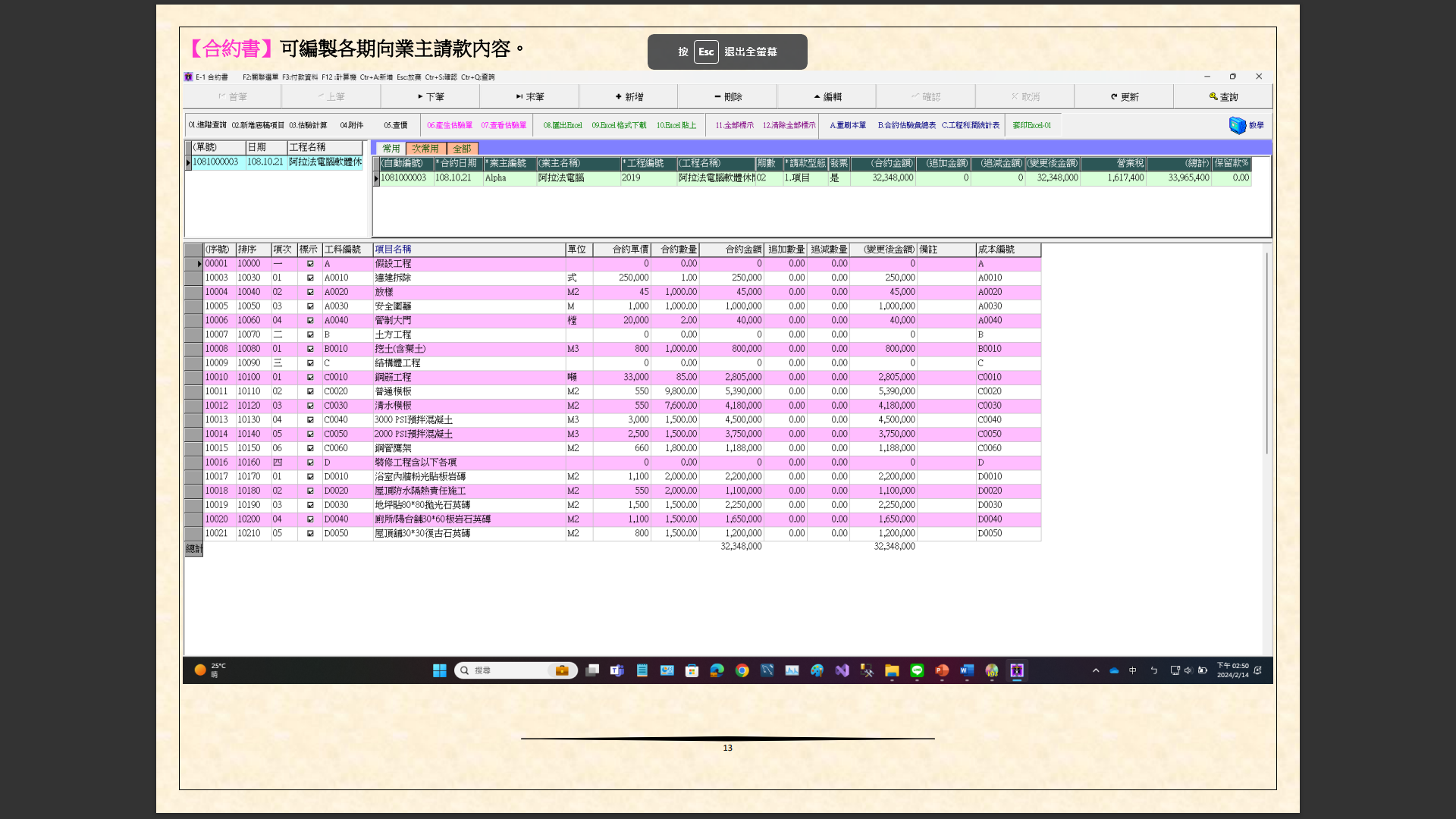Open Google Chrome from the taskbar
1456x819 pixels.
coord(742,670)
